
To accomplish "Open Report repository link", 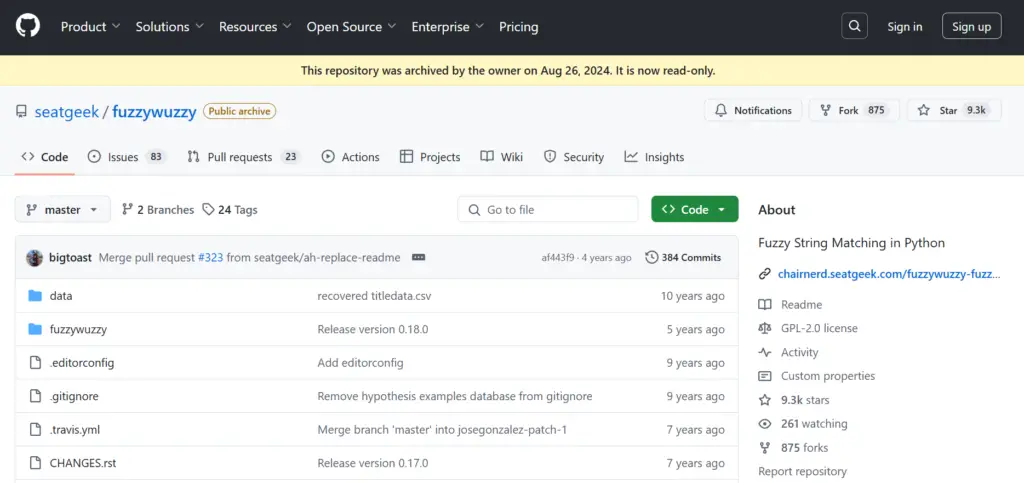I will click(802, 471).
